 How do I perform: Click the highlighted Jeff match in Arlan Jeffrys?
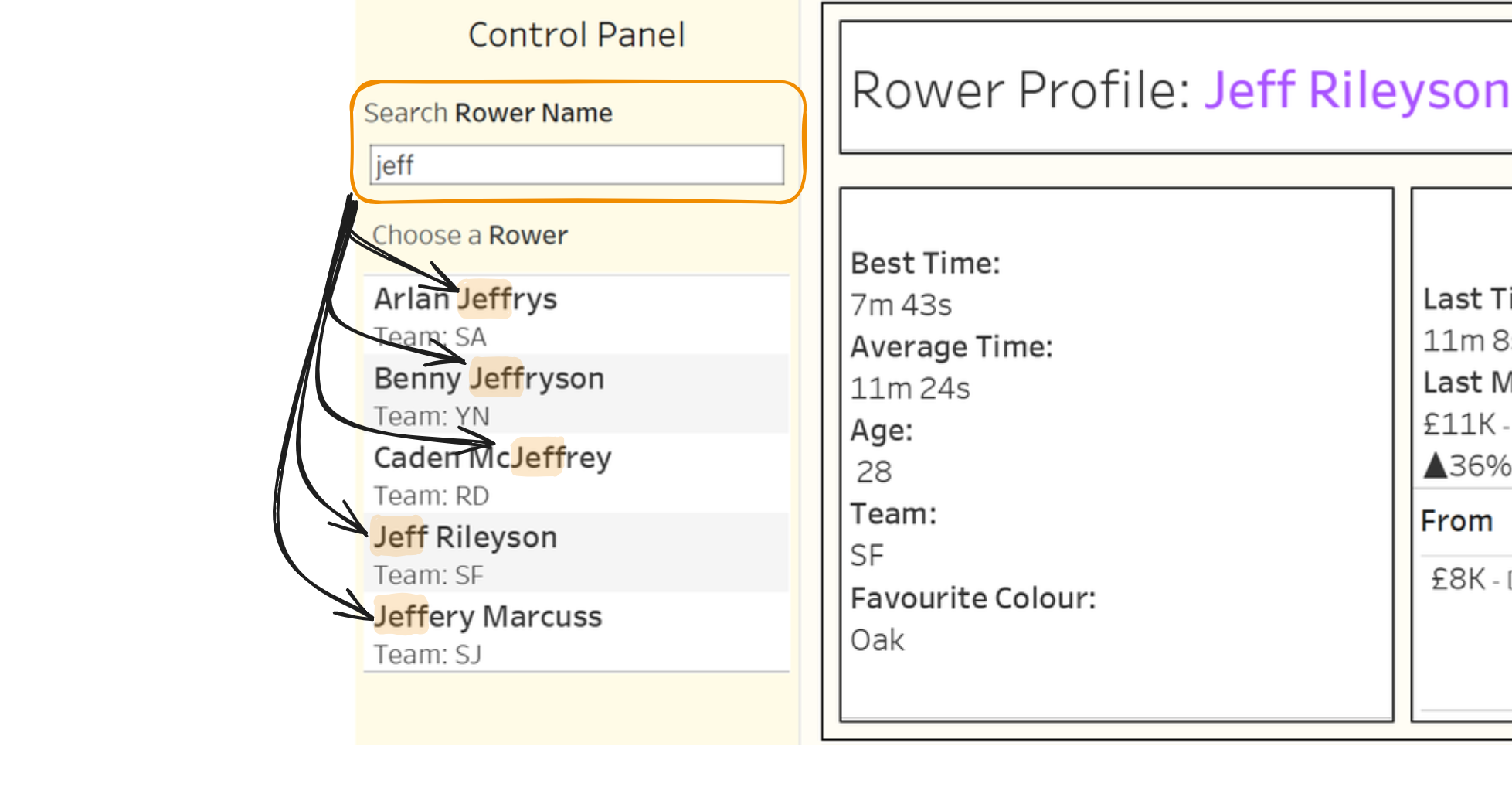pyautogui.click(x=484, y=298)
